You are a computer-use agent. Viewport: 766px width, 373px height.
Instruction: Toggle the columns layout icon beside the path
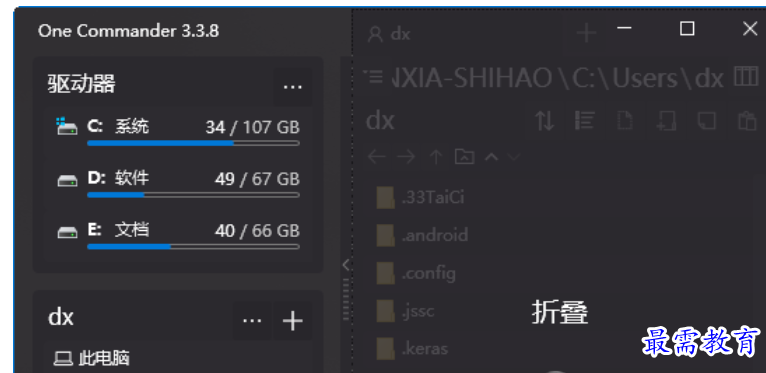pyautogui.click(x=746, y=77)
